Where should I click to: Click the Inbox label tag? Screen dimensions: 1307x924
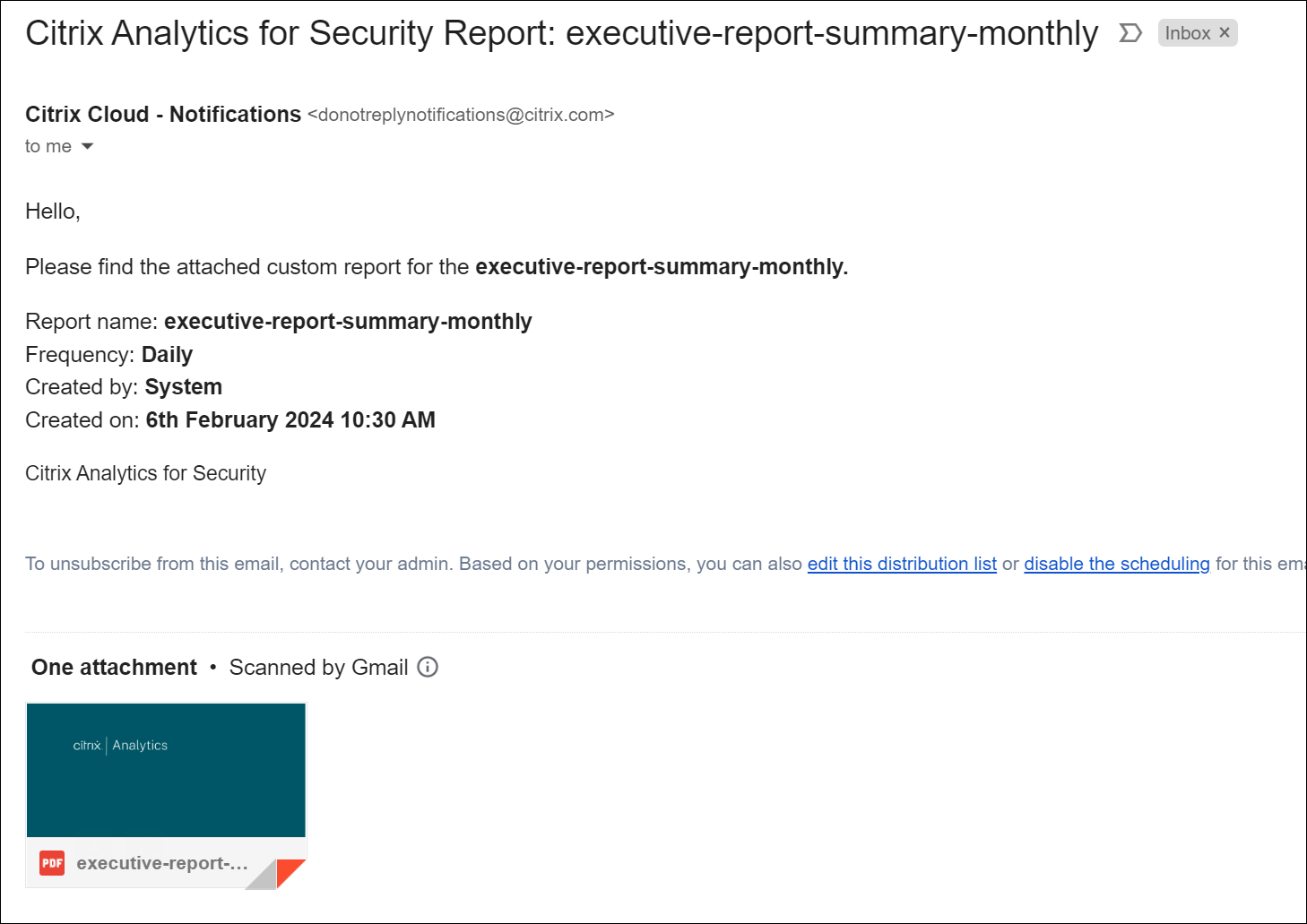pos(1187,33)
